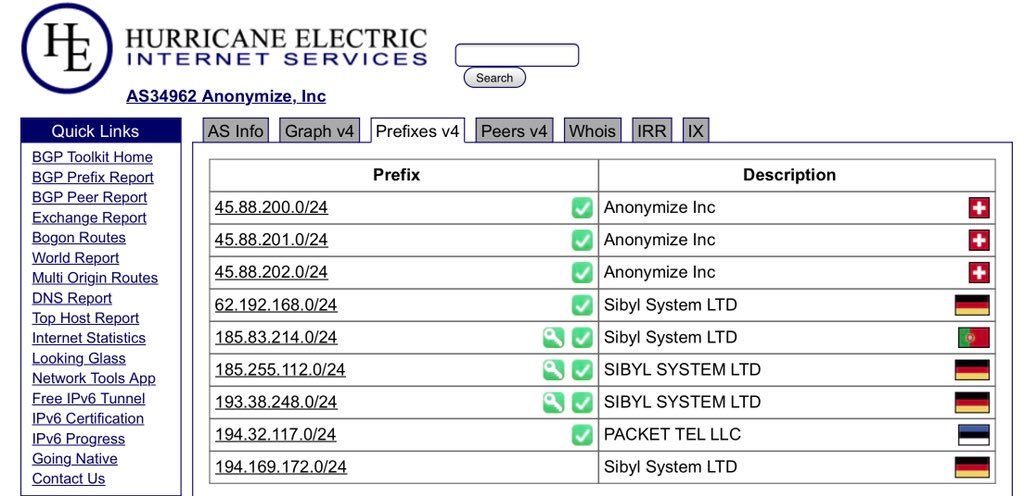Click the key icon for 193.38.248.0/24
The width and height of the screenshot is (1024, 496).
pos(553,402)
